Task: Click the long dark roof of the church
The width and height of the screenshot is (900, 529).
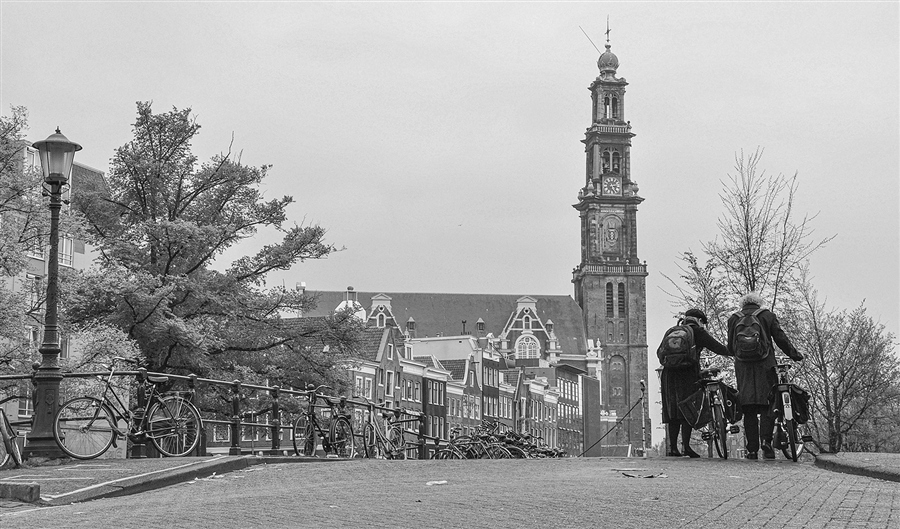Action: (x=450, y=312)
